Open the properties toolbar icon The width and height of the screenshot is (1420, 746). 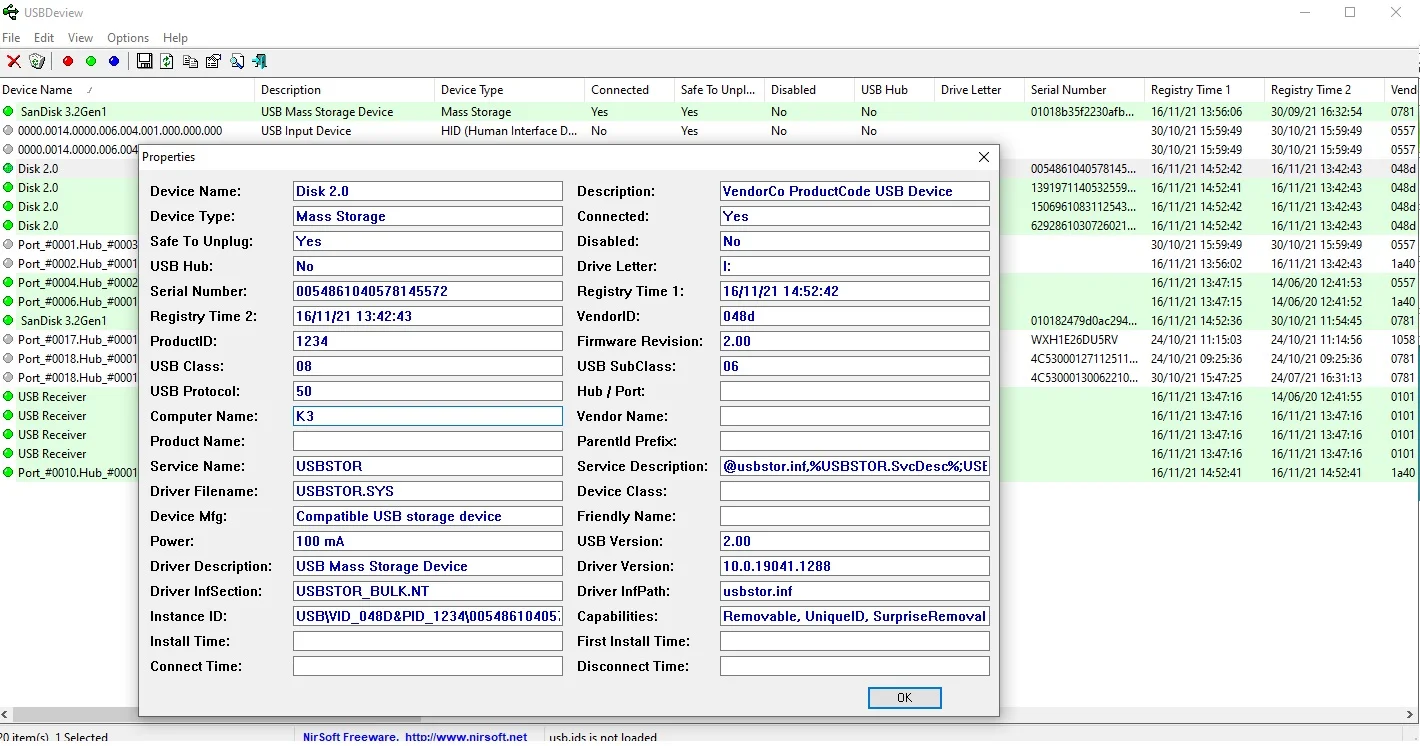click(x=213, y=62)
